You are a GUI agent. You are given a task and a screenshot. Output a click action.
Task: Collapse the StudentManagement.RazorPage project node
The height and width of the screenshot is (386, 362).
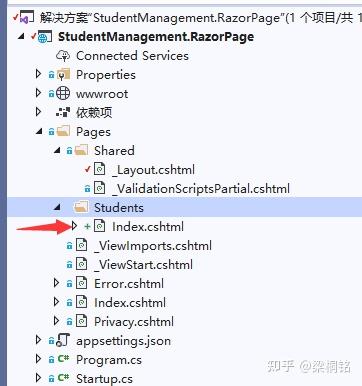(22, 37)
